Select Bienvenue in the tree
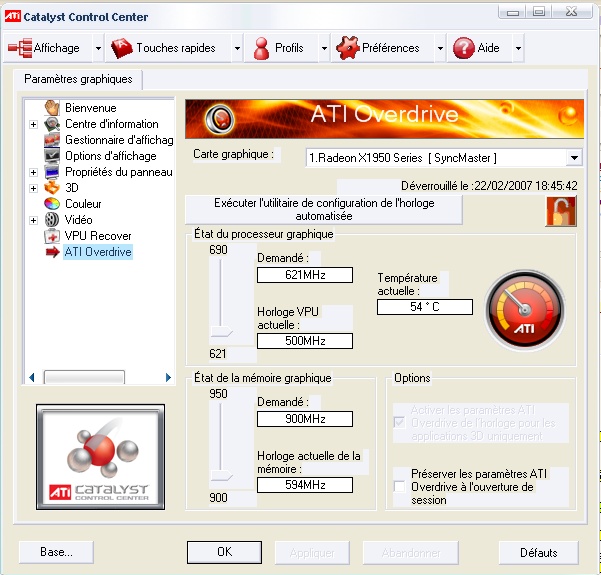The width and height of the screenshot is (601, 575). pyautogui.click(x=90, y=108)
